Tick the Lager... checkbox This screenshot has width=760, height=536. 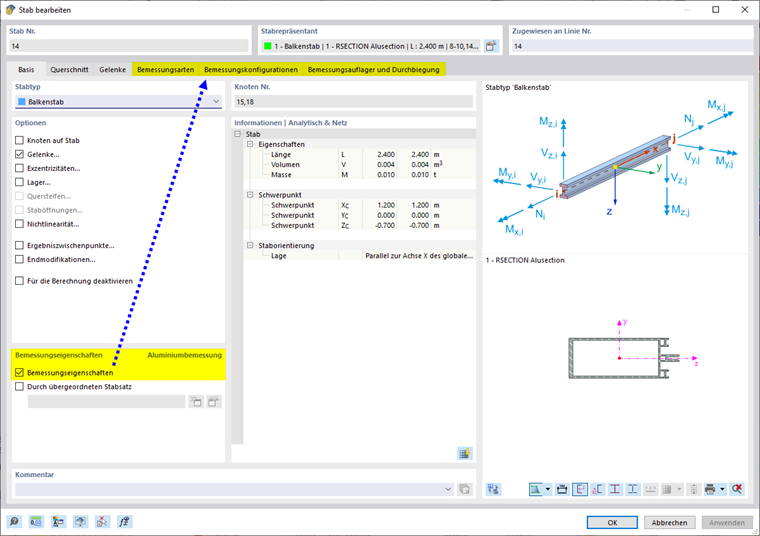pos(19,182)
